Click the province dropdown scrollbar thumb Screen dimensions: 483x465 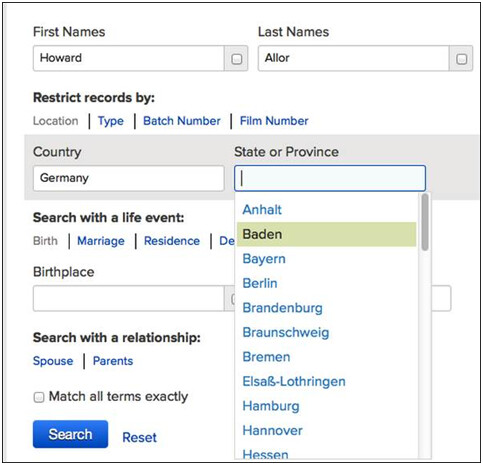(424, 222)
